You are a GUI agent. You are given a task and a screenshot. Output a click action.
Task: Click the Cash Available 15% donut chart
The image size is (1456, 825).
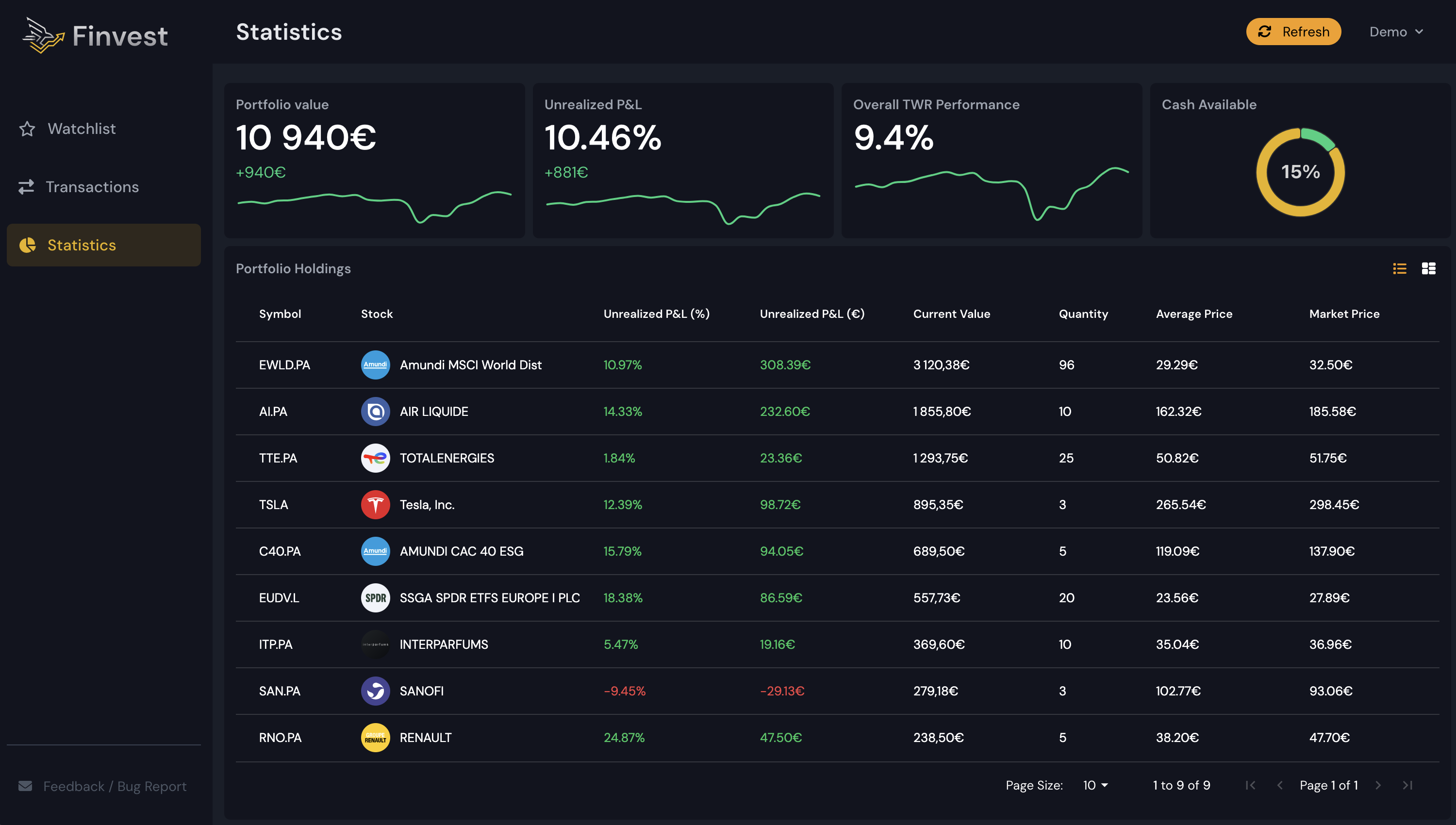[1301, 172]
